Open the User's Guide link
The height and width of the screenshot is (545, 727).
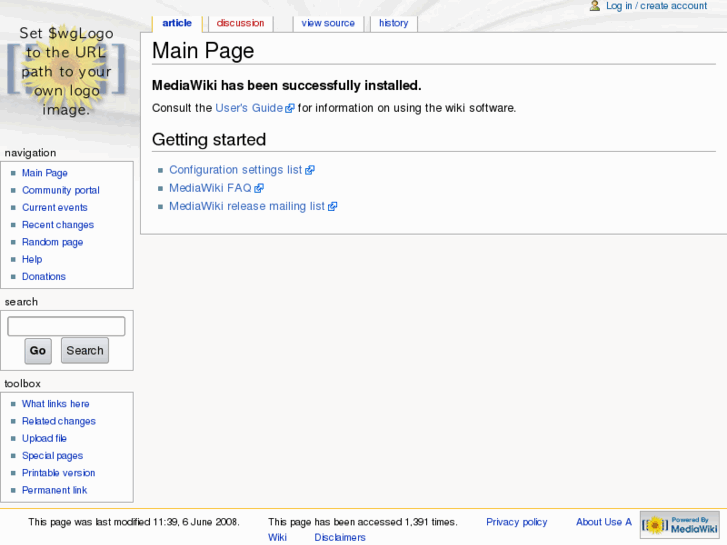pyautogui.click(x=254, y=108)
